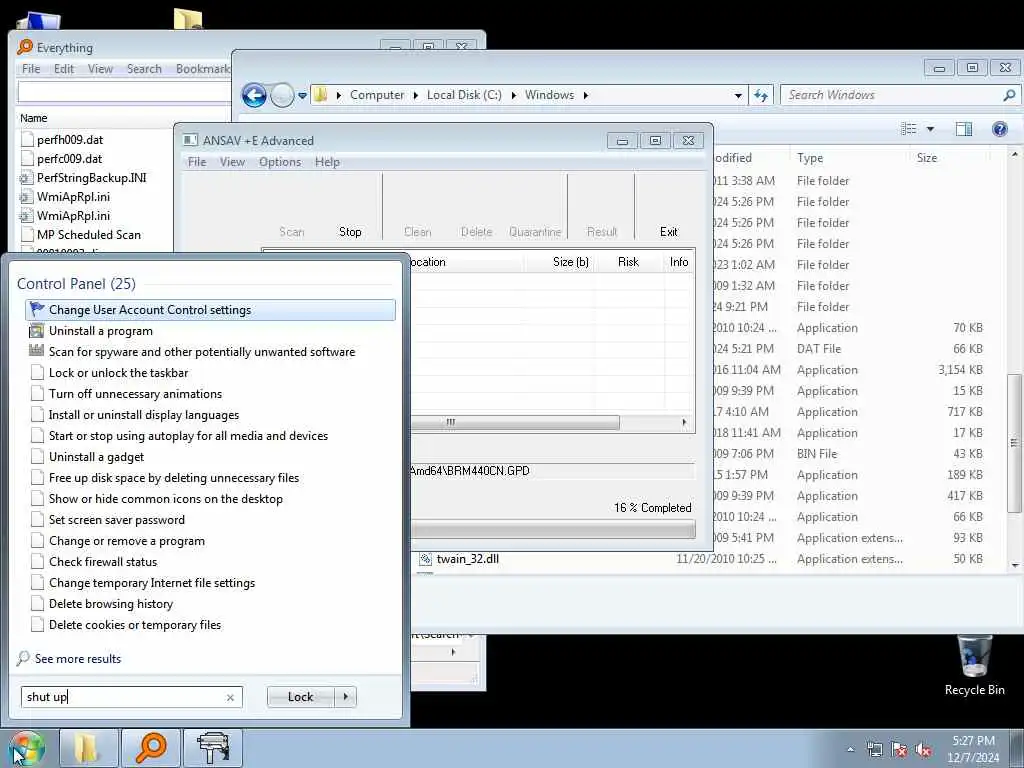Open the File menu in ANSAV
This screenshot has height=768, width=1024.
[x=197, y=162]
